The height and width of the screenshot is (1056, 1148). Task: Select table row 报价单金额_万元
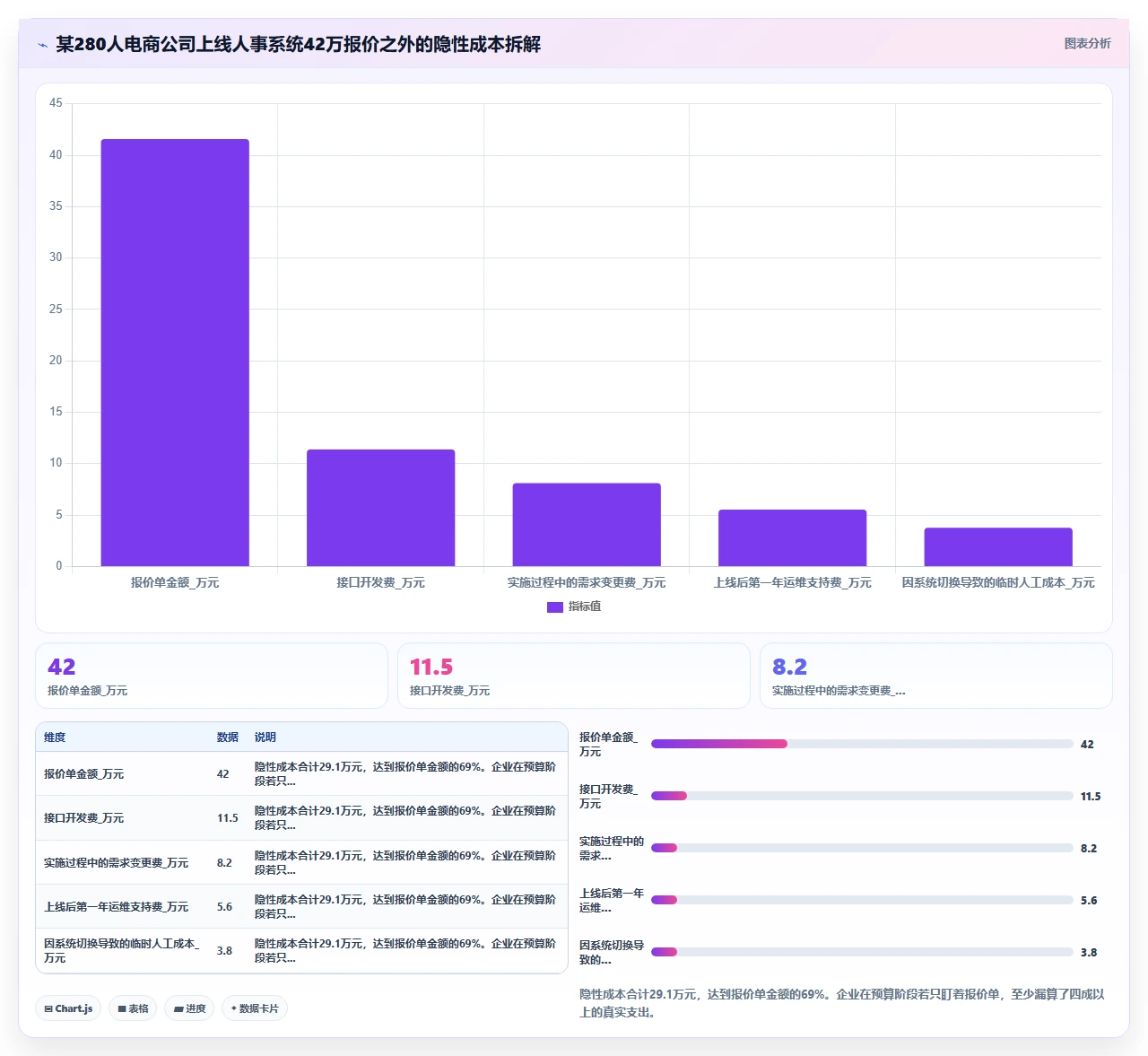point(301,773)
